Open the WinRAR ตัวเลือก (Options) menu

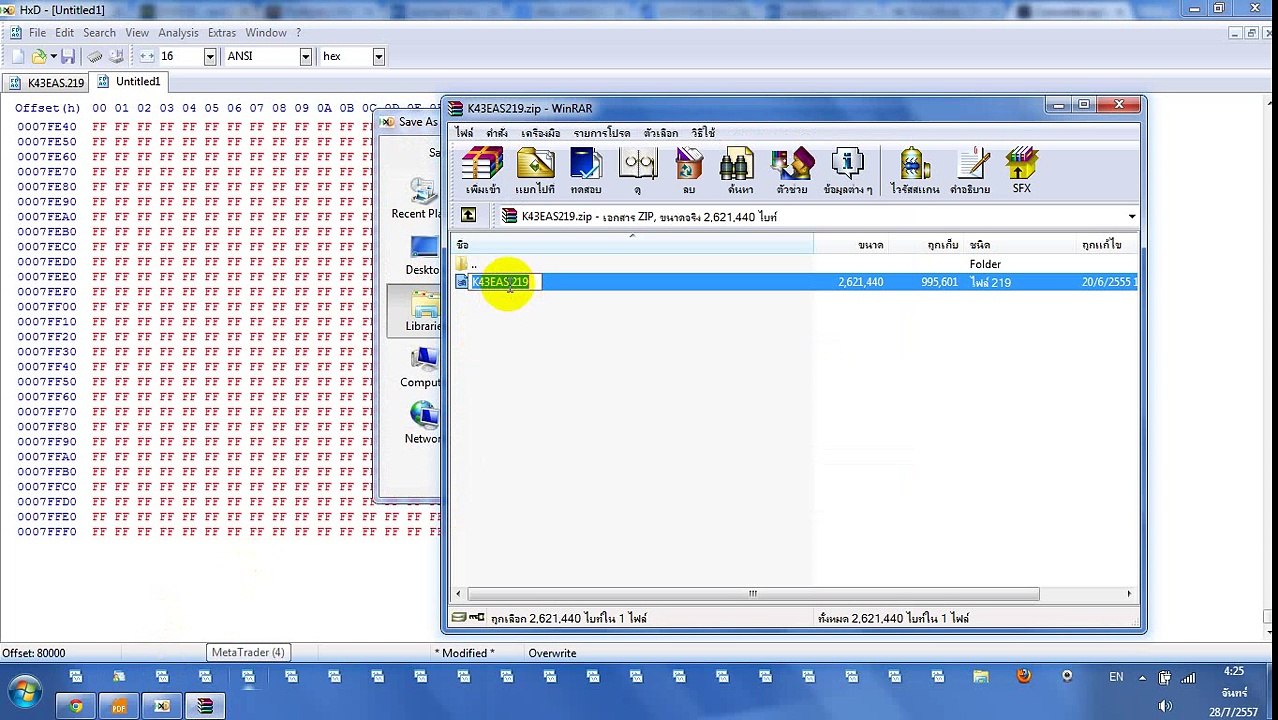(x=661, y=133)
